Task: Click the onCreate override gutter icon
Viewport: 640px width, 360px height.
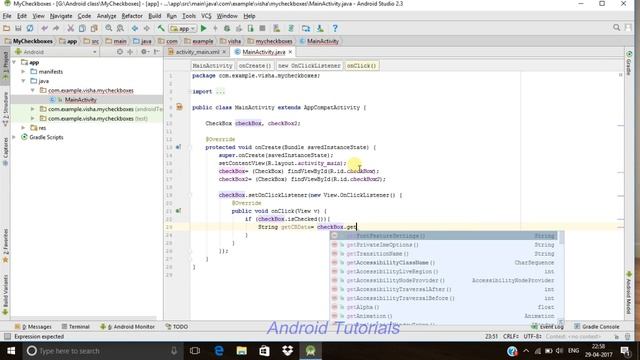Action: pos(178,147)
